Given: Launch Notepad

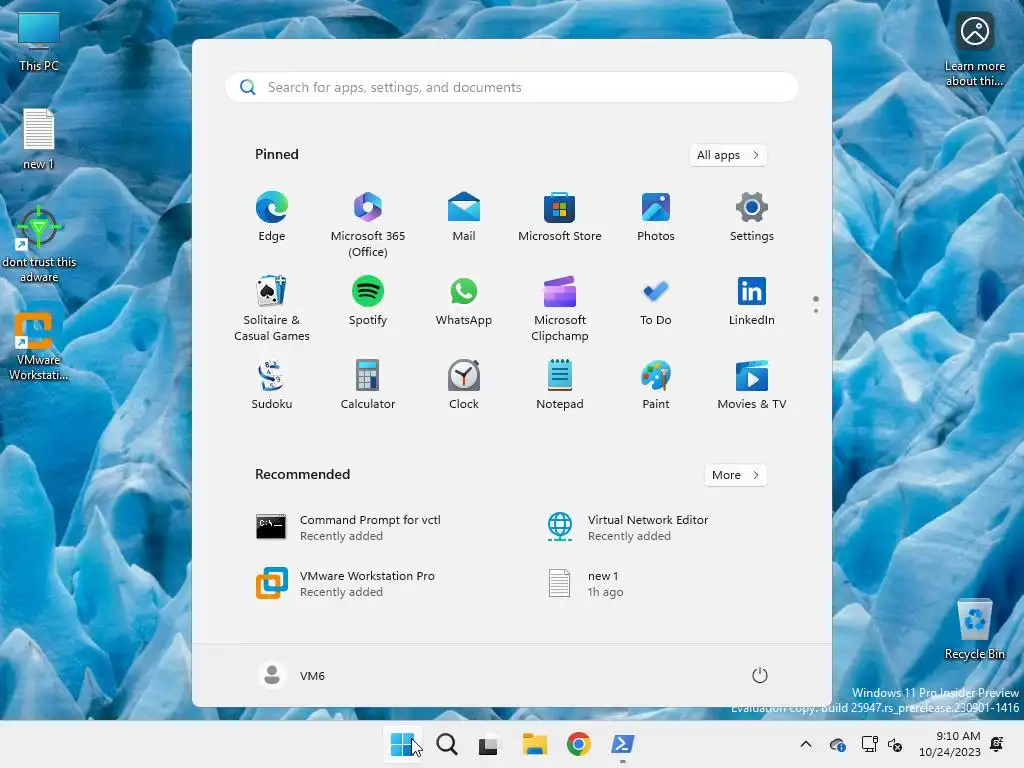Looking at the screenshot, I should coord(560,385).
